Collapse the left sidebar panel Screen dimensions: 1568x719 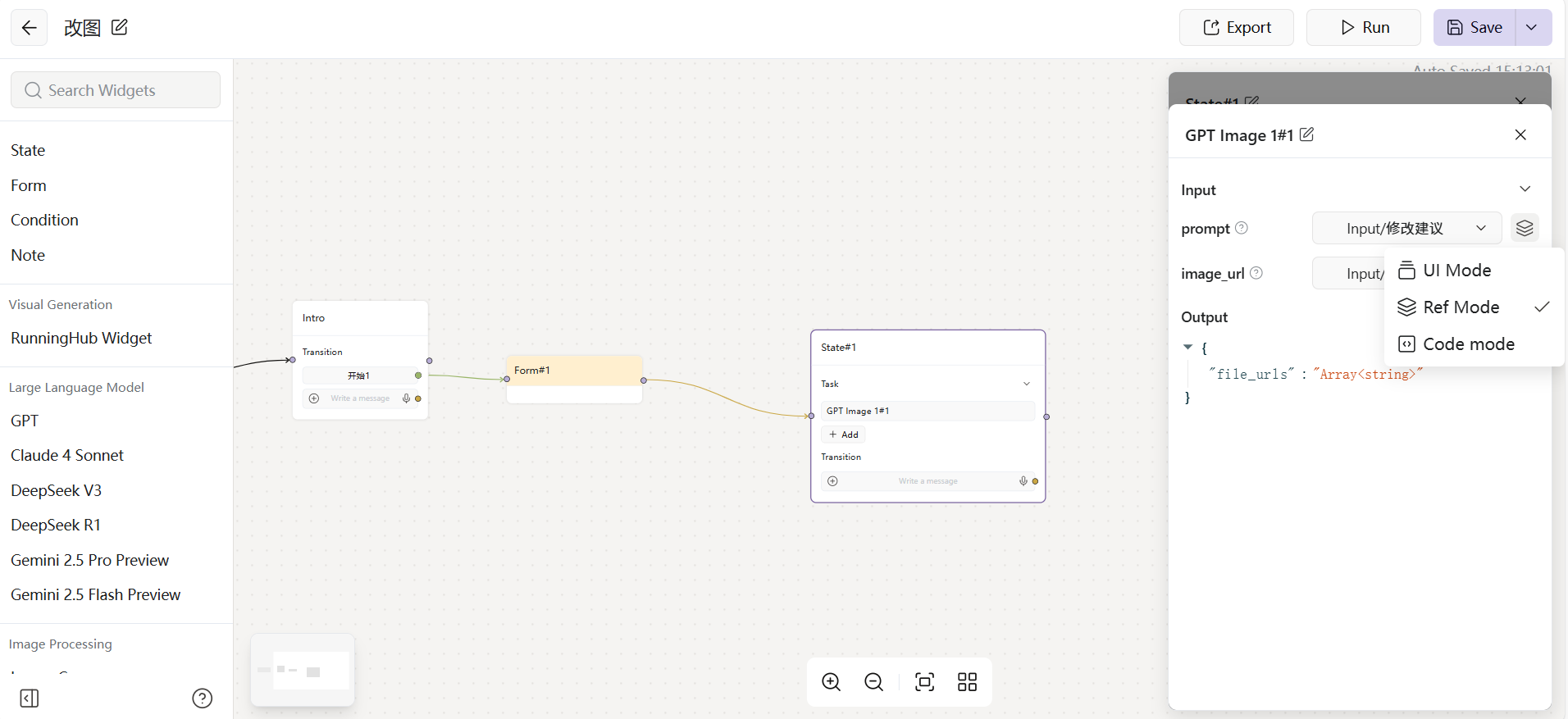[x=30, y=699]
